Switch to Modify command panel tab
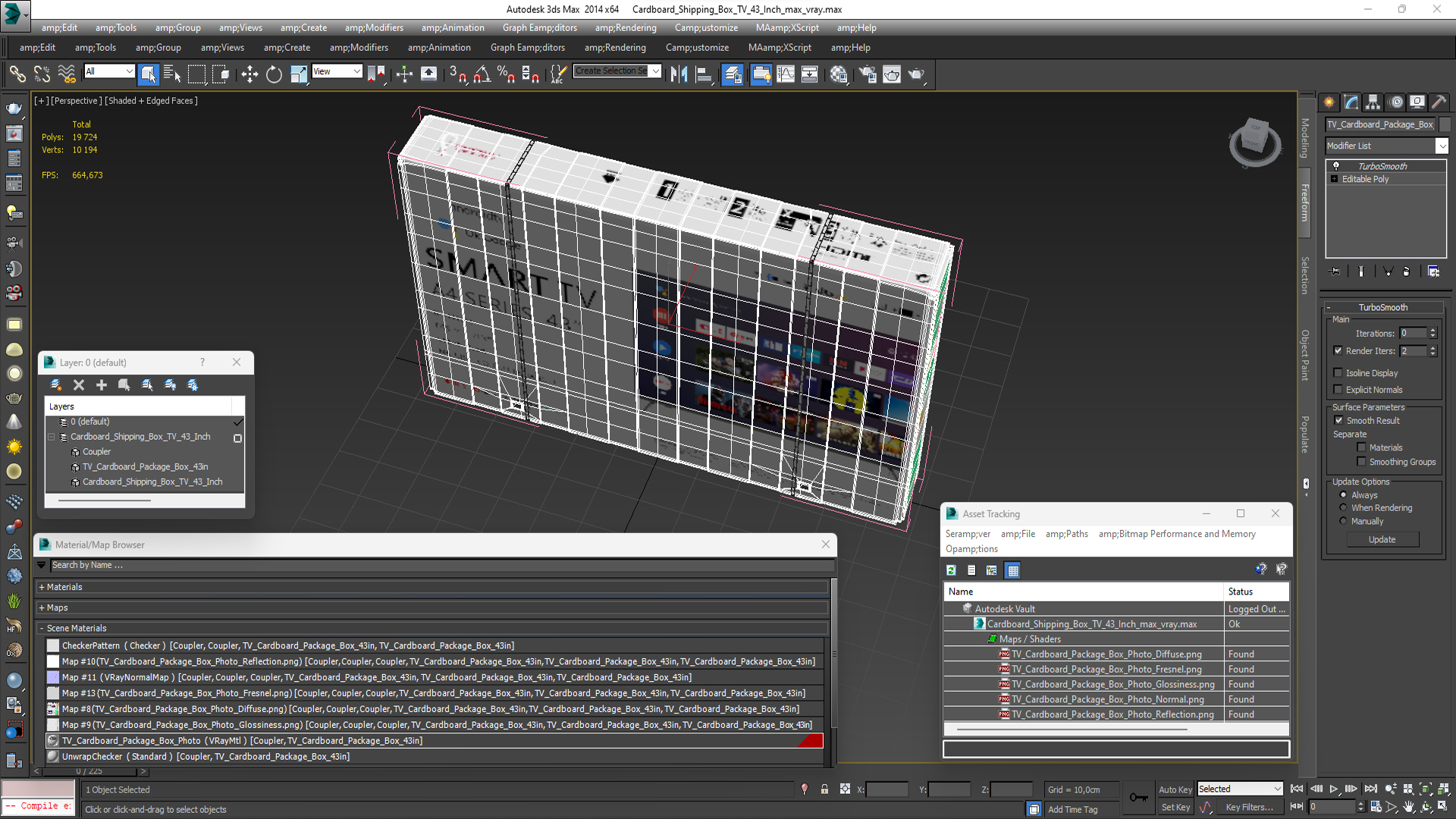 coord(1351,102)
